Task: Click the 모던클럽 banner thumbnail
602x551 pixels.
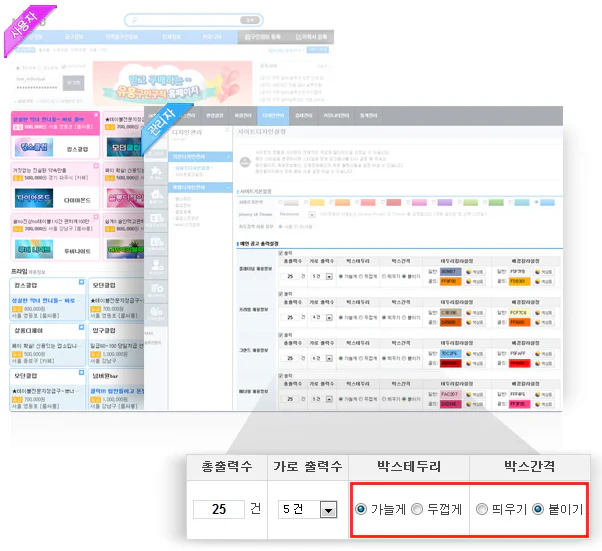Action: pyautogui.click(x=124, y=147)
